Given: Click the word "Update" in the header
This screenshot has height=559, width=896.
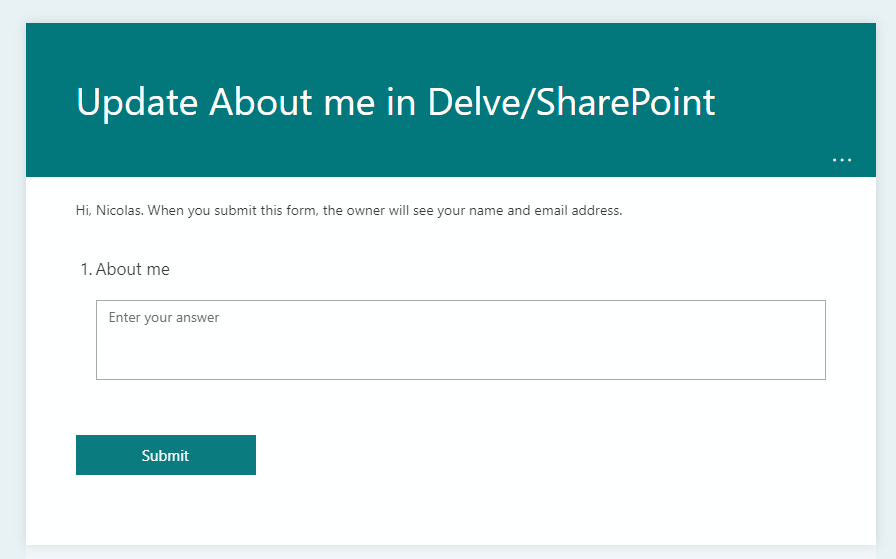Looking at the screenshot, I should pyautogui.click(x=138, y=103).
